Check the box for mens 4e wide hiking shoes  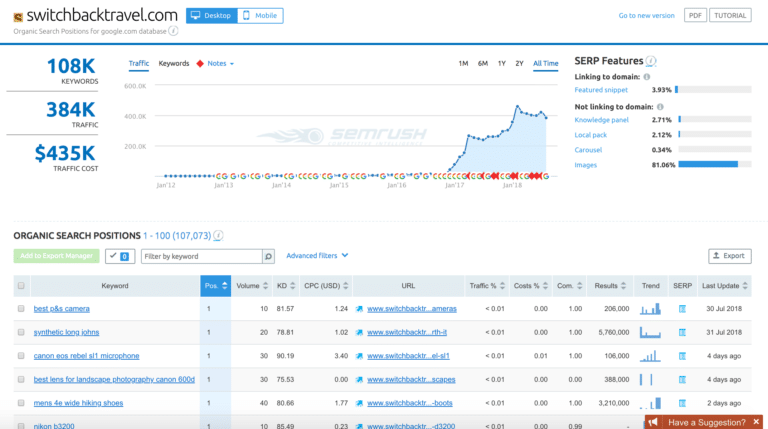click(x=21, y=403)
